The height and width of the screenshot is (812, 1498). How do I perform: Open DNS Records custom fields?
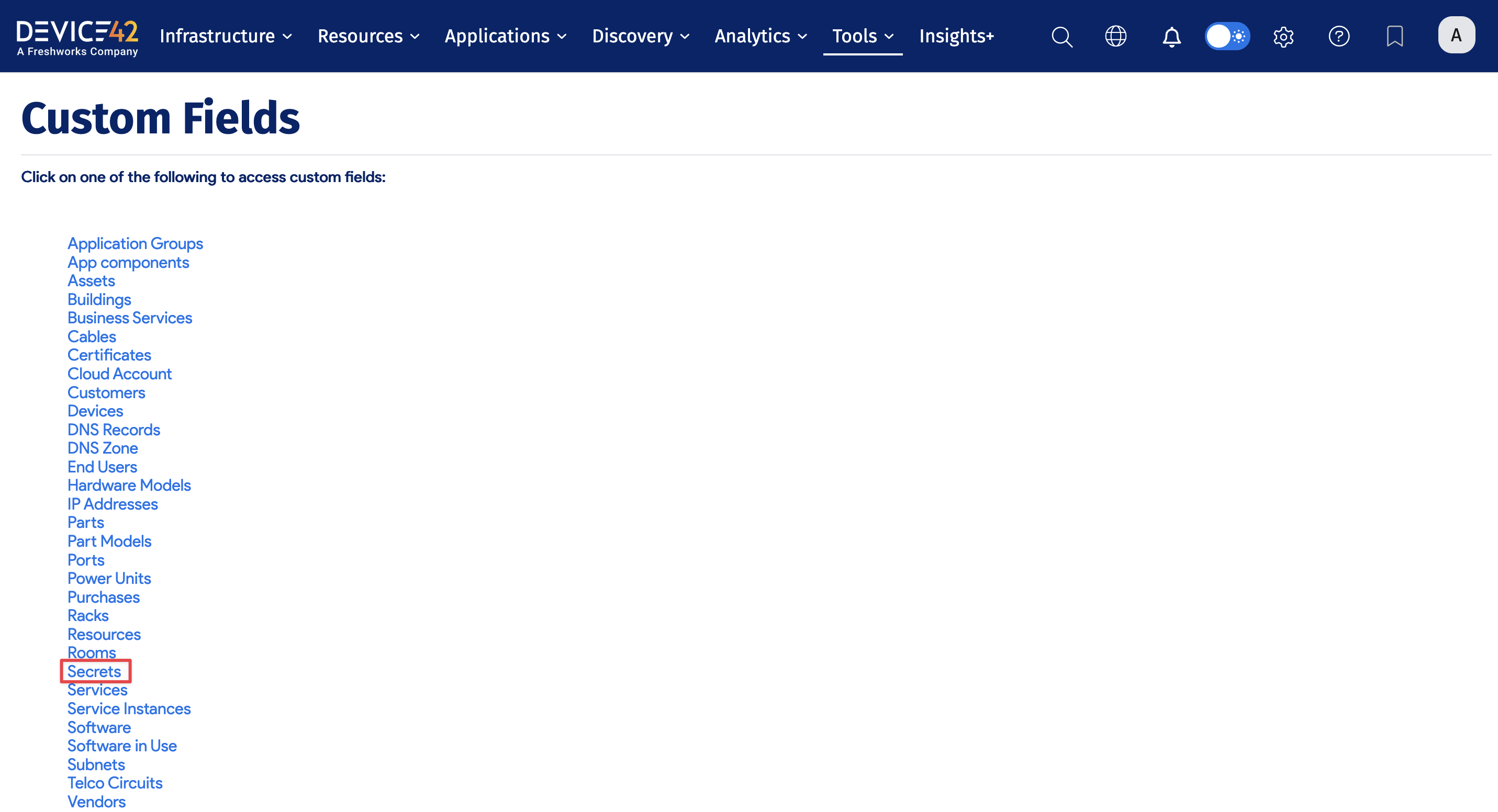click(x=114, y=430)
